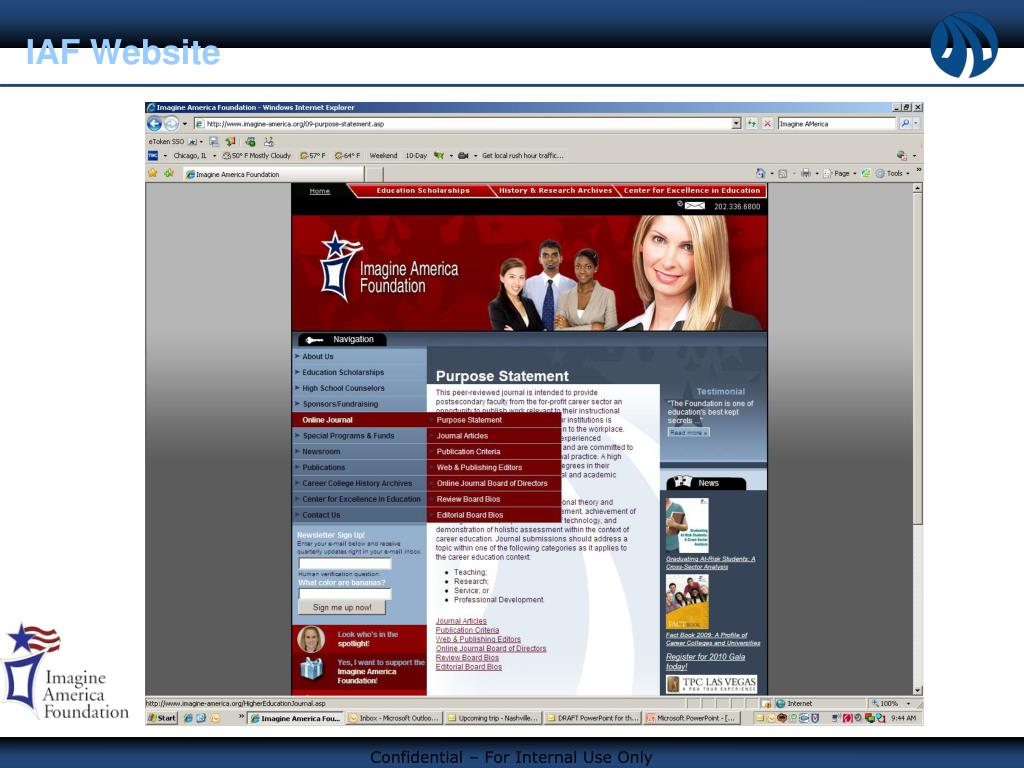Click the Imagine America Foundation star logo
The height and width of the screenshot is (768, 1024).
340,266
